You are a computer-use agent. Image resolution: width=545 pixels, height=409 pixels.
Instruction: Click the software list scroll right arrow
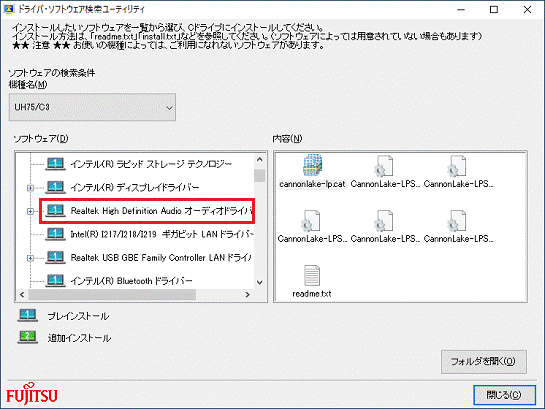pos(247,295)
